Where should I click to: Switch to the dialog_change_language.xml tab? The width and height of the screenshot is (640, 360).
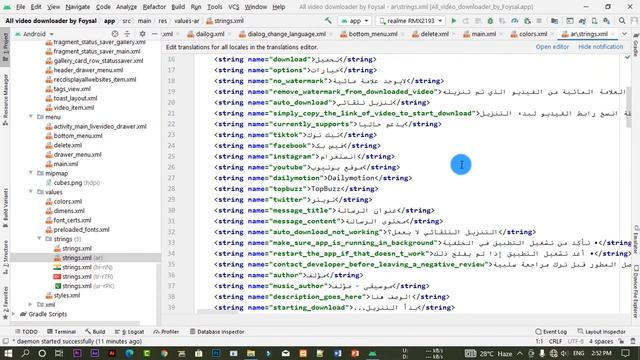click(282, 34)
